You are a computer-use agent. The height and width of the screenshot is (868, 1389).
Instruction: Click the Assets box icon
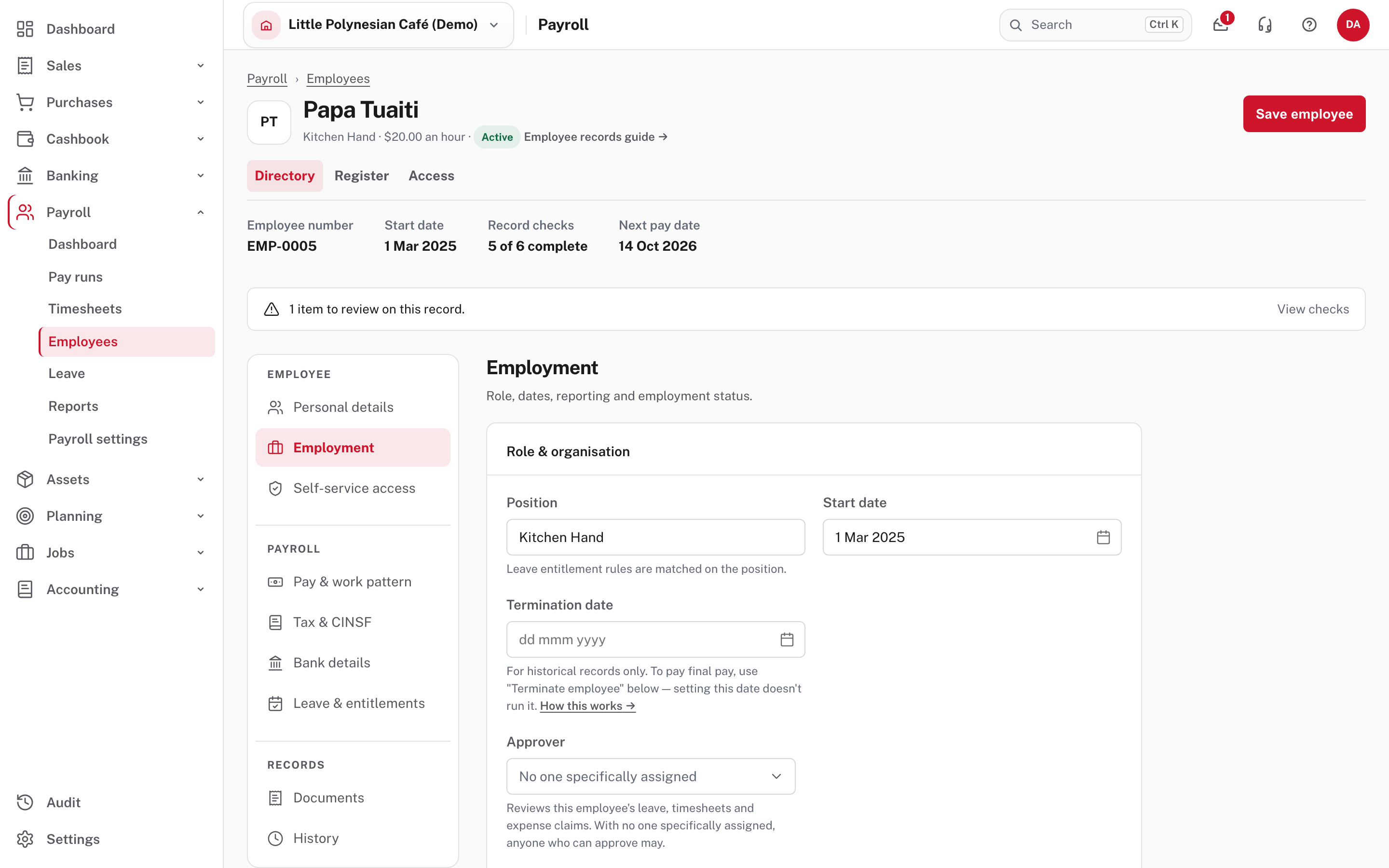[x=25, y=479]
